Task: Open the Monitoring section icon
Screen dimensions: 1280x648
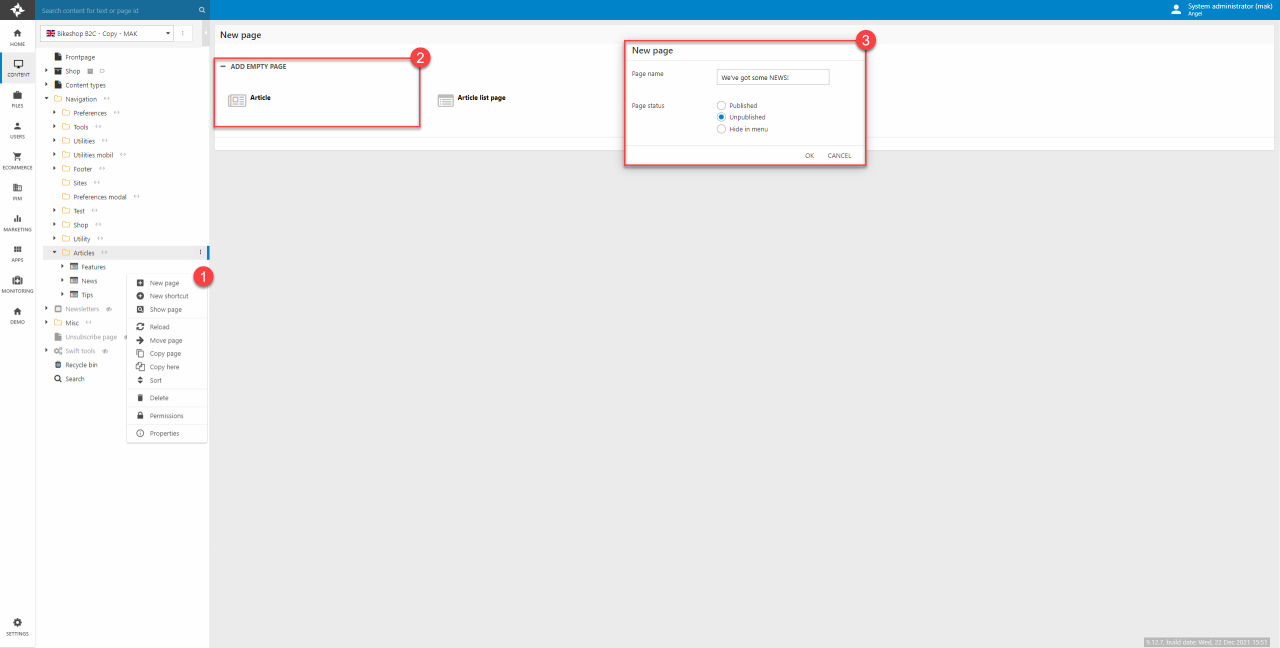Action: click(x=17, y=284)
